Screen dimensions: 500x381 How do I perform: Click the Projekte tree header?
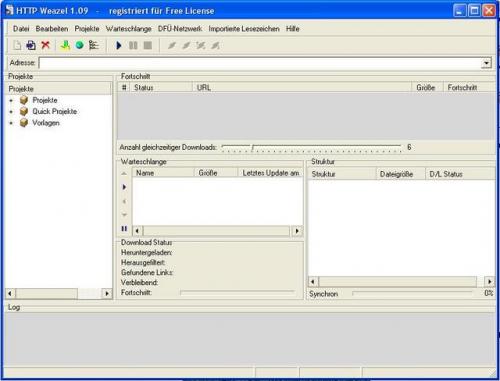[x=59, y=89]
